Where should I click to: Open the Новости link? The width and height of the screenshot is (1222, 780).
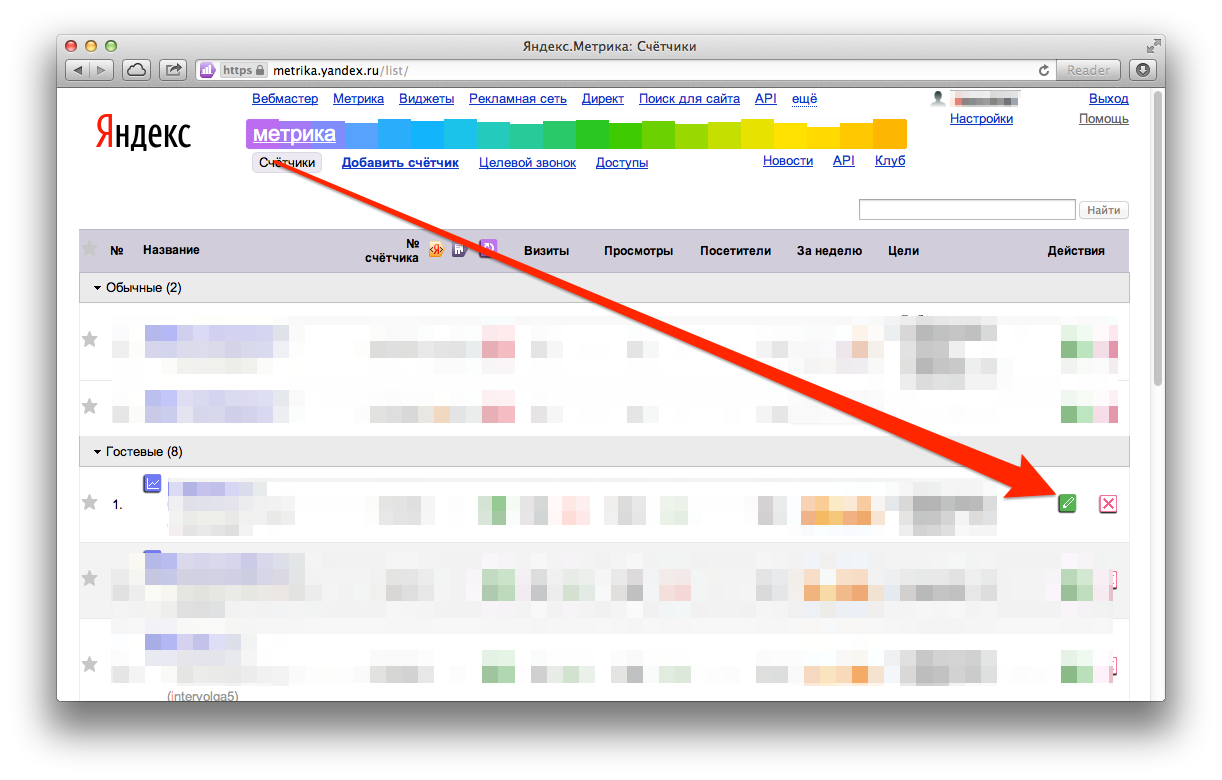tap(788, 161)
